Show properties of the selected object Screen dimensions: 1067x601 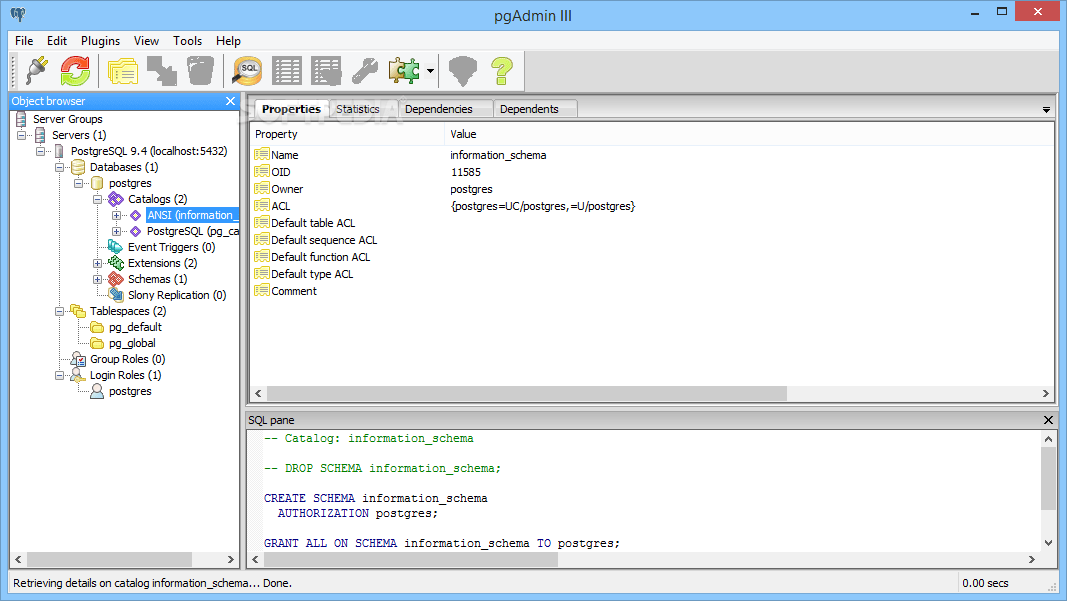coord(122,70)
